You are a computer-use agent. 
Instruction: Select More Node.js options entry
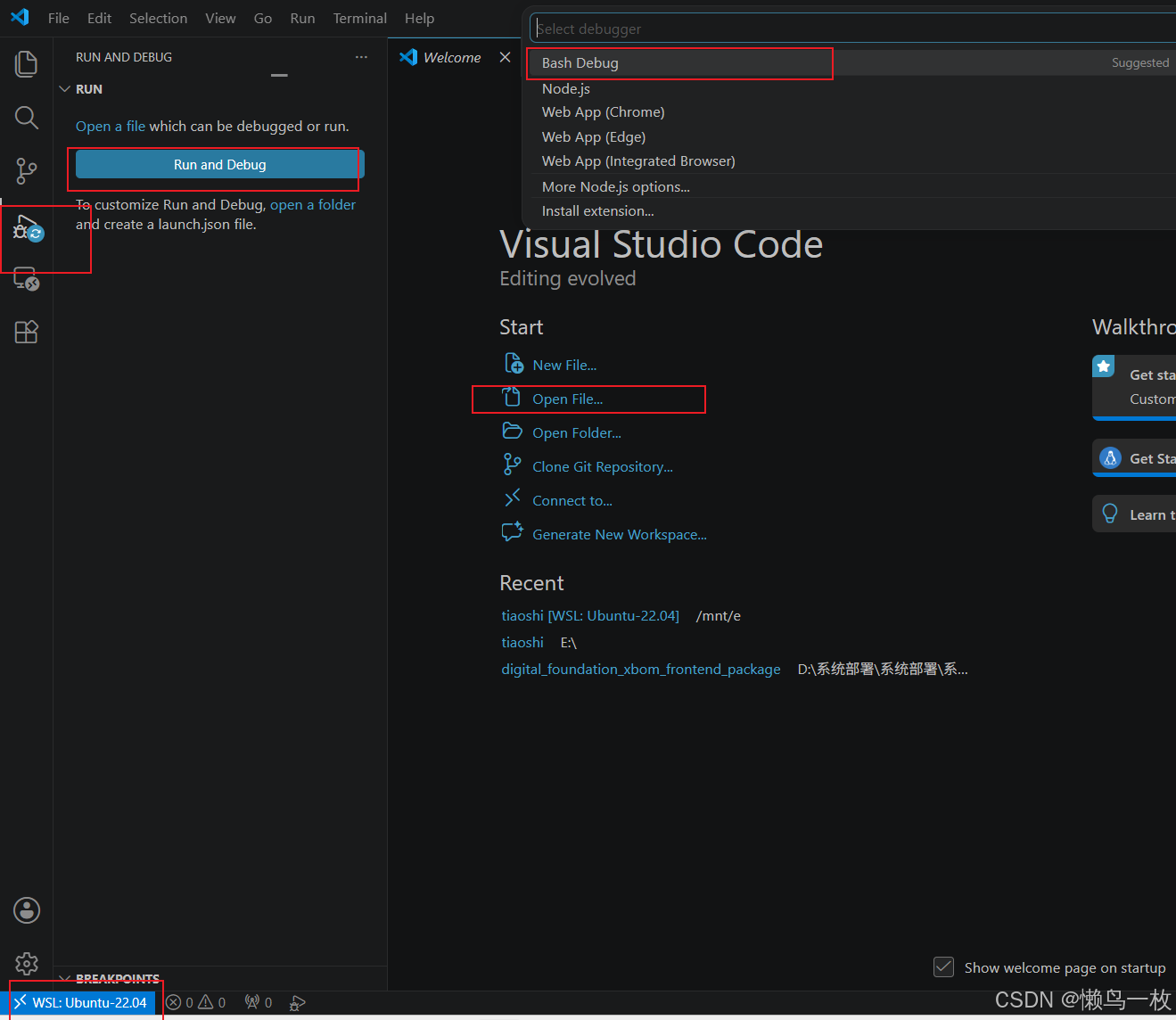[851, 186]
